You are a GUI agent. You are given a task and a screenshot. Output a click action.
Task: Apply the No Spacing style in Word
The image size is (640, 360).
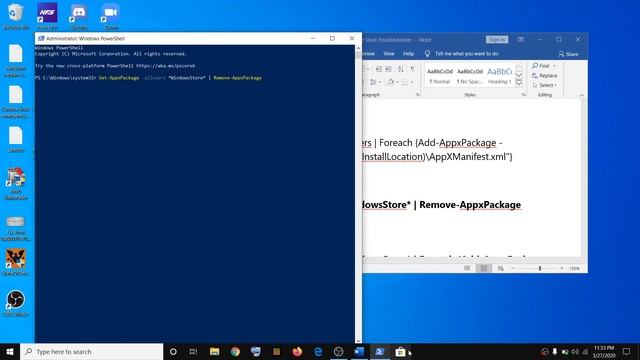[470, 76]
